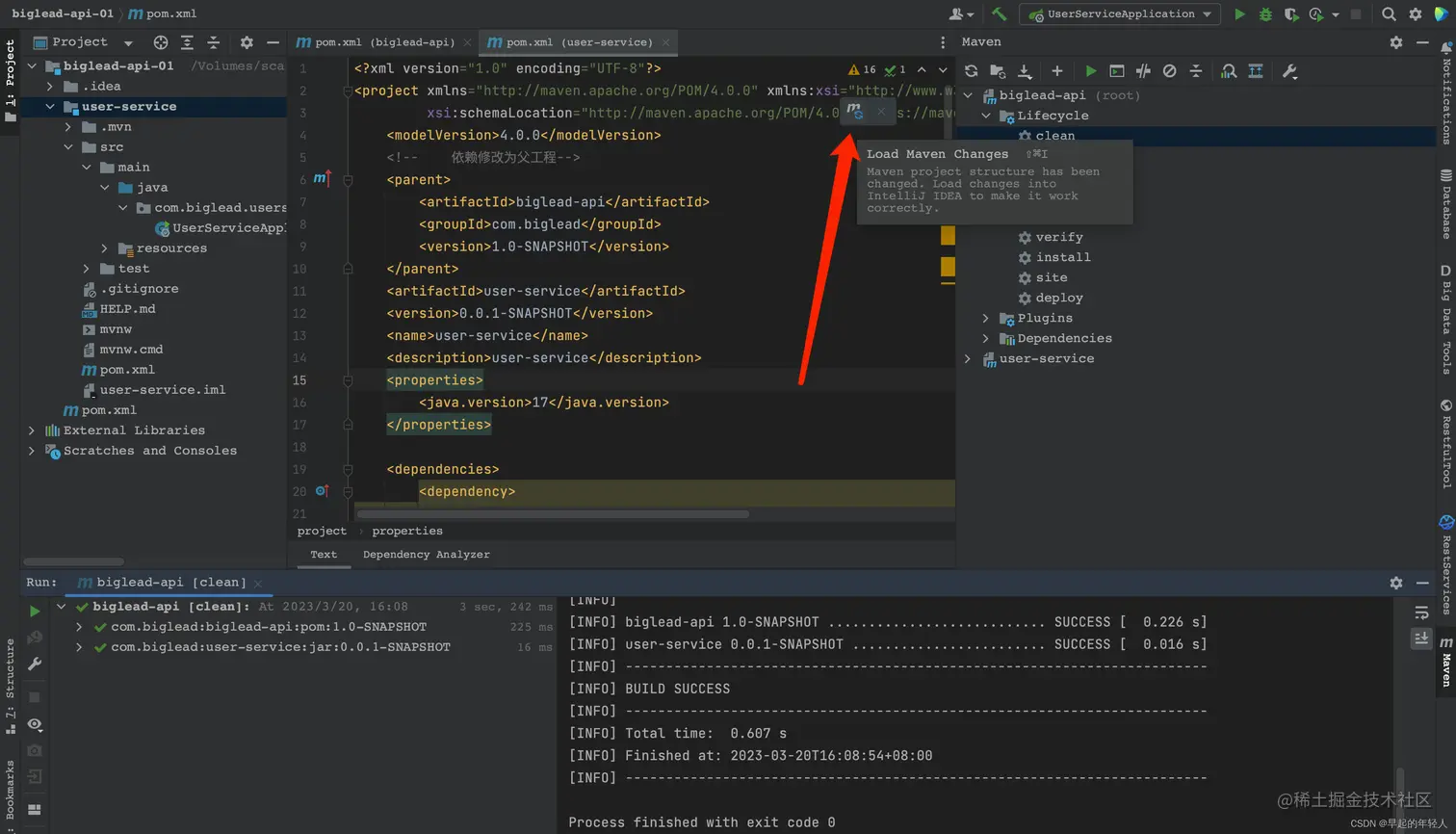
Task: Reload all Maven projects in Maven panel
Action: [971, 71]
